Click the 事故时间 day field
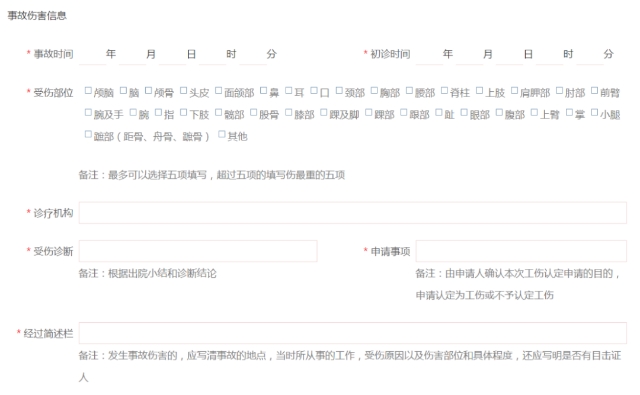 click(172, 55)
